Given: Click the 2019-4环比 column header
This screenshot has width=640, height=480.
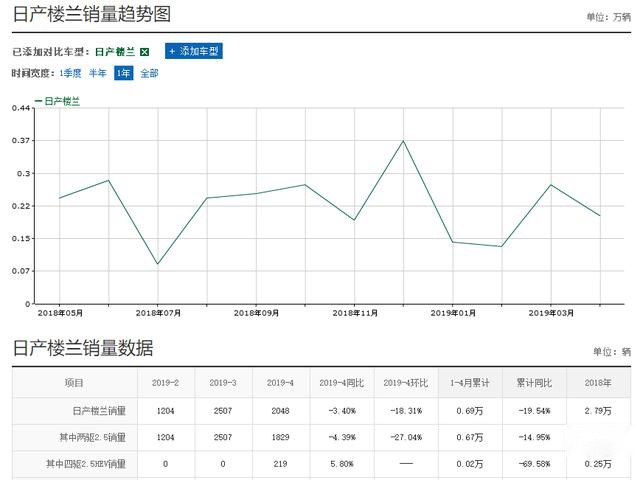Looking at the screenshot, I should (406, 383).
